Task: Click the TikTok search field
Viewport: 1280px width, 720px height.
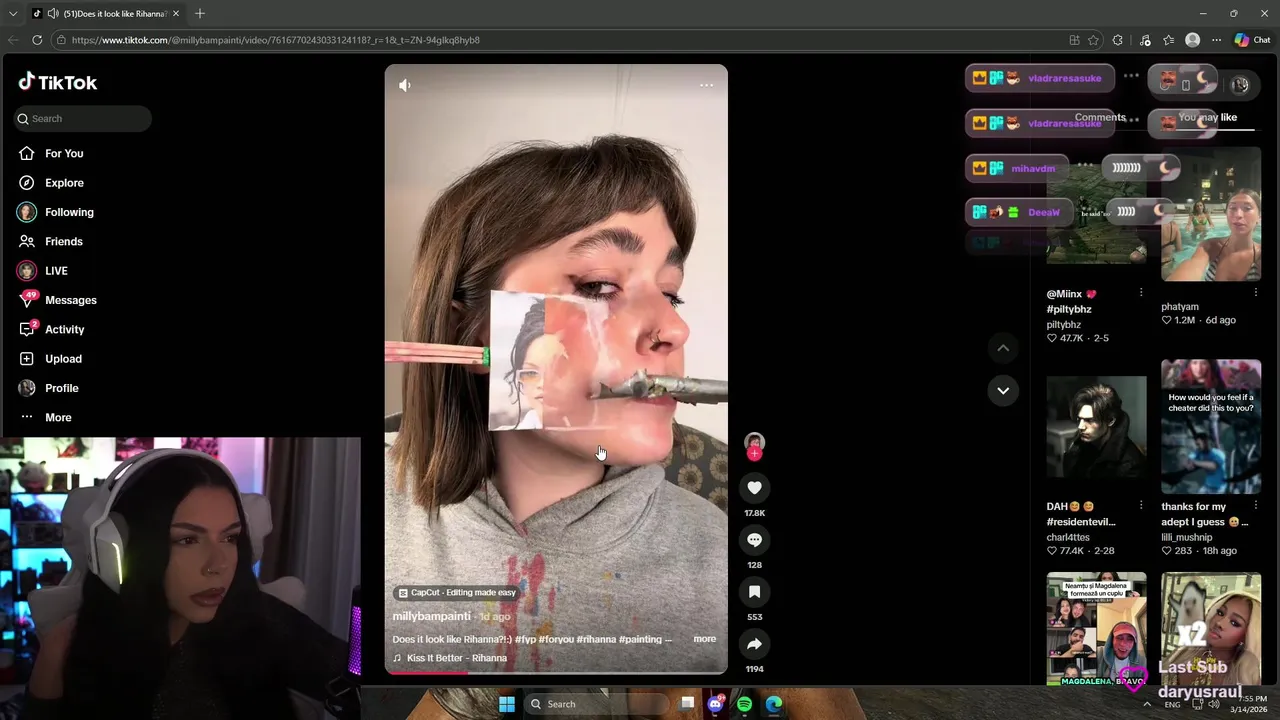Action: tap(83, 119)
